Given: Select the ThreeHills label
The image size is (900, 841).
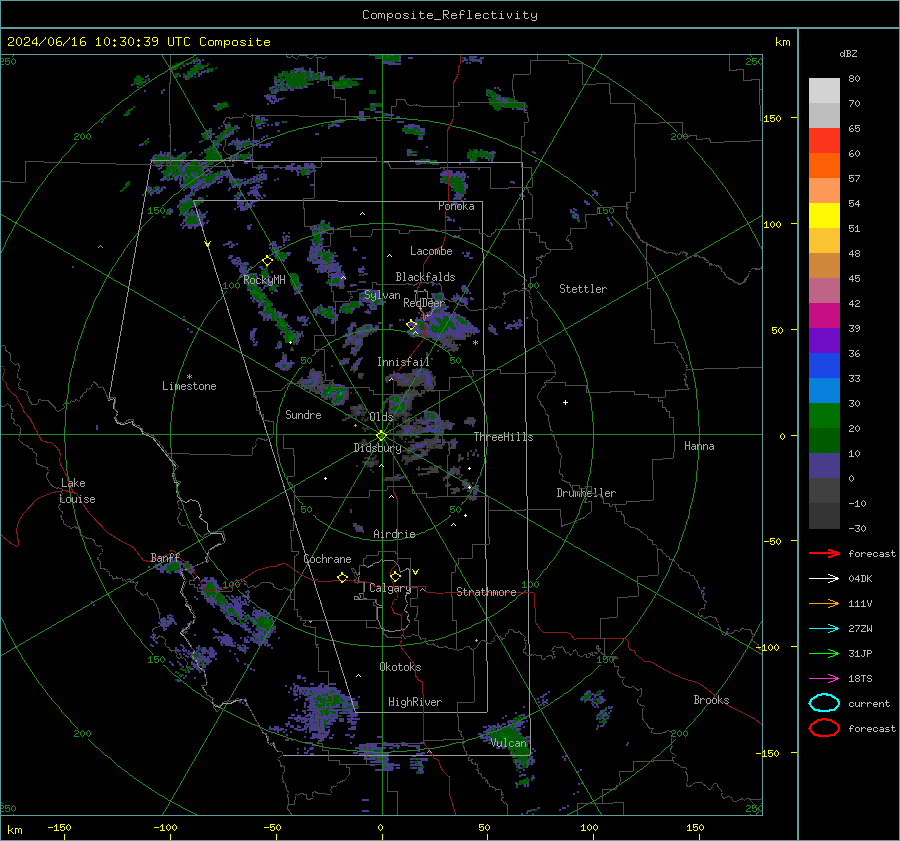Looking at the screenshot, I should (503, 437).
